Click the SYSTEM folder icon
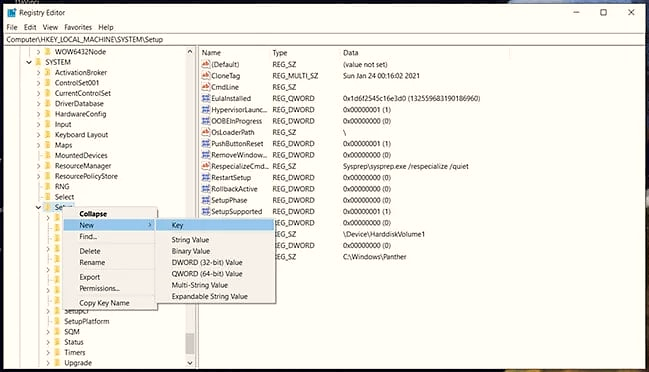This screenshot has height=372, width=649. (38, 62)
